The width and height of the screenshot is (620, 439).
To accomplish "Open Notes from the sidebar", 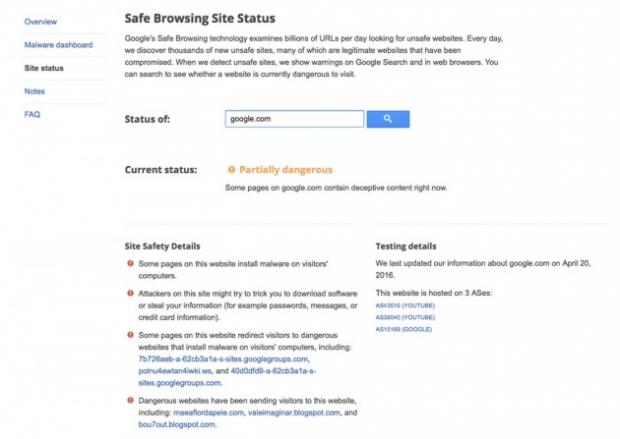I will coord(34,91).
